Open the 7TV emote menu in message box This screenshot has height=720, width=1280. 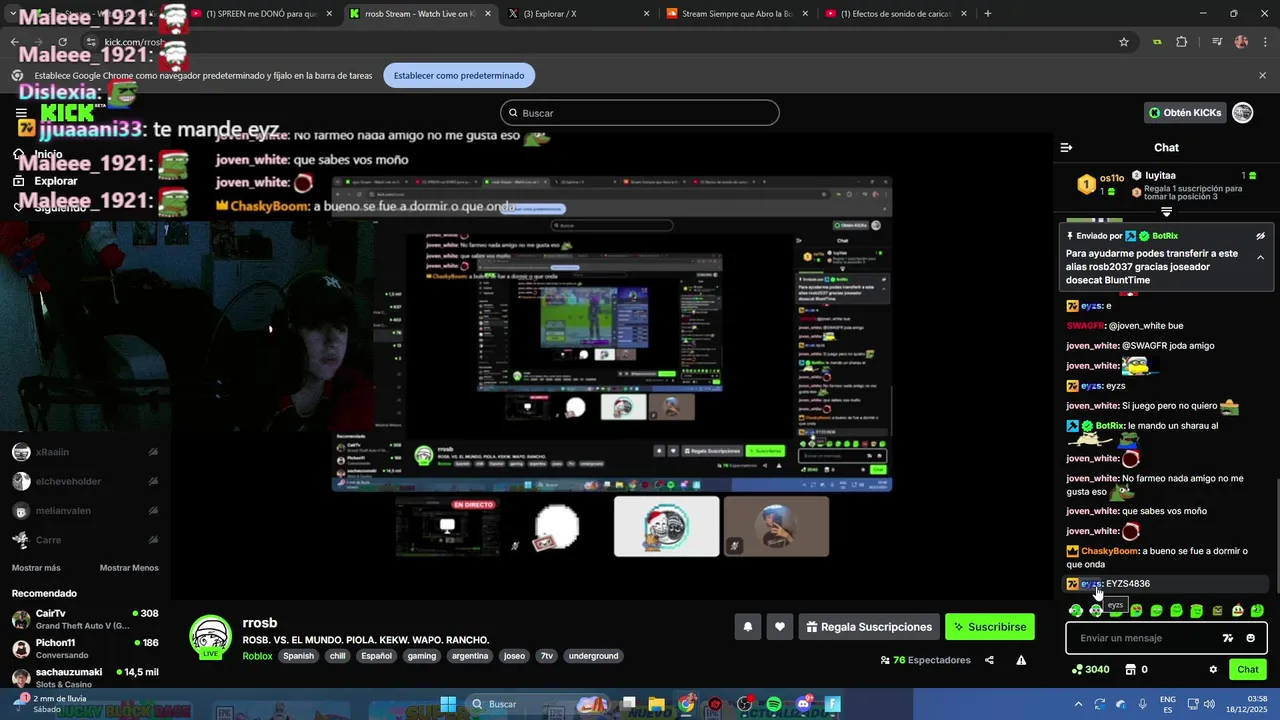(1228, 638)
